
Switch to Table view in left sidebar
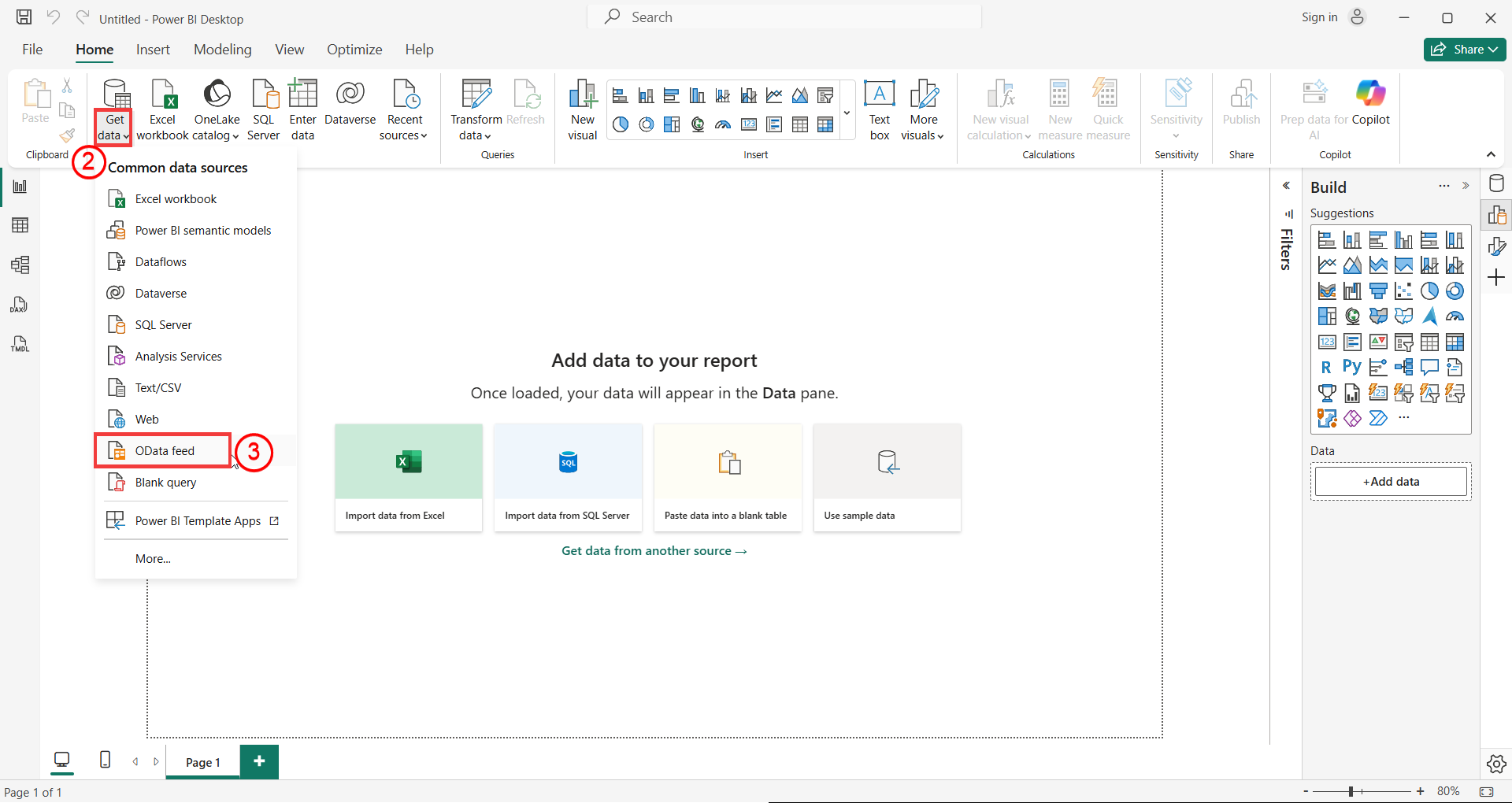(20, 226)
